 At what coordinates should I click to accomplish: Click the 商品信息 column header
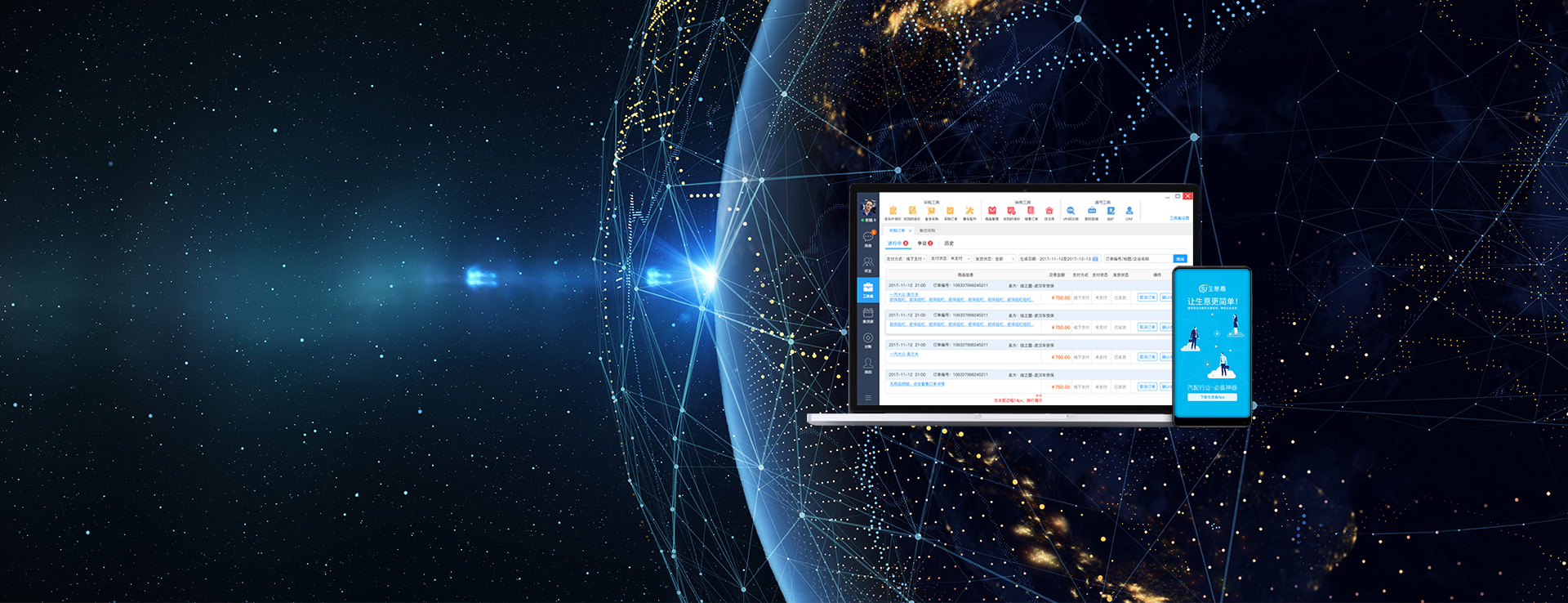point(965,275)
